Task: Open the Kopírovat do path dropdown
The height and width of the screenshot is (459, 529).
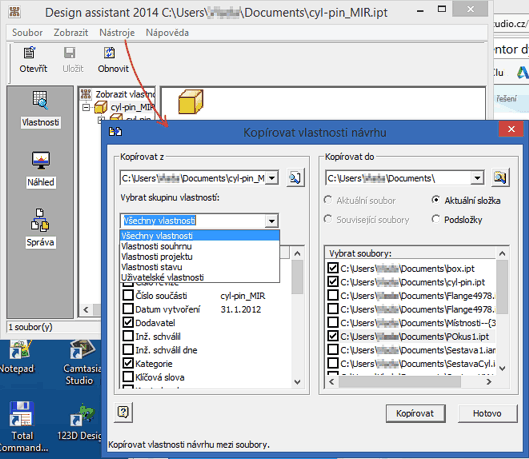Action: coord(477,178)
